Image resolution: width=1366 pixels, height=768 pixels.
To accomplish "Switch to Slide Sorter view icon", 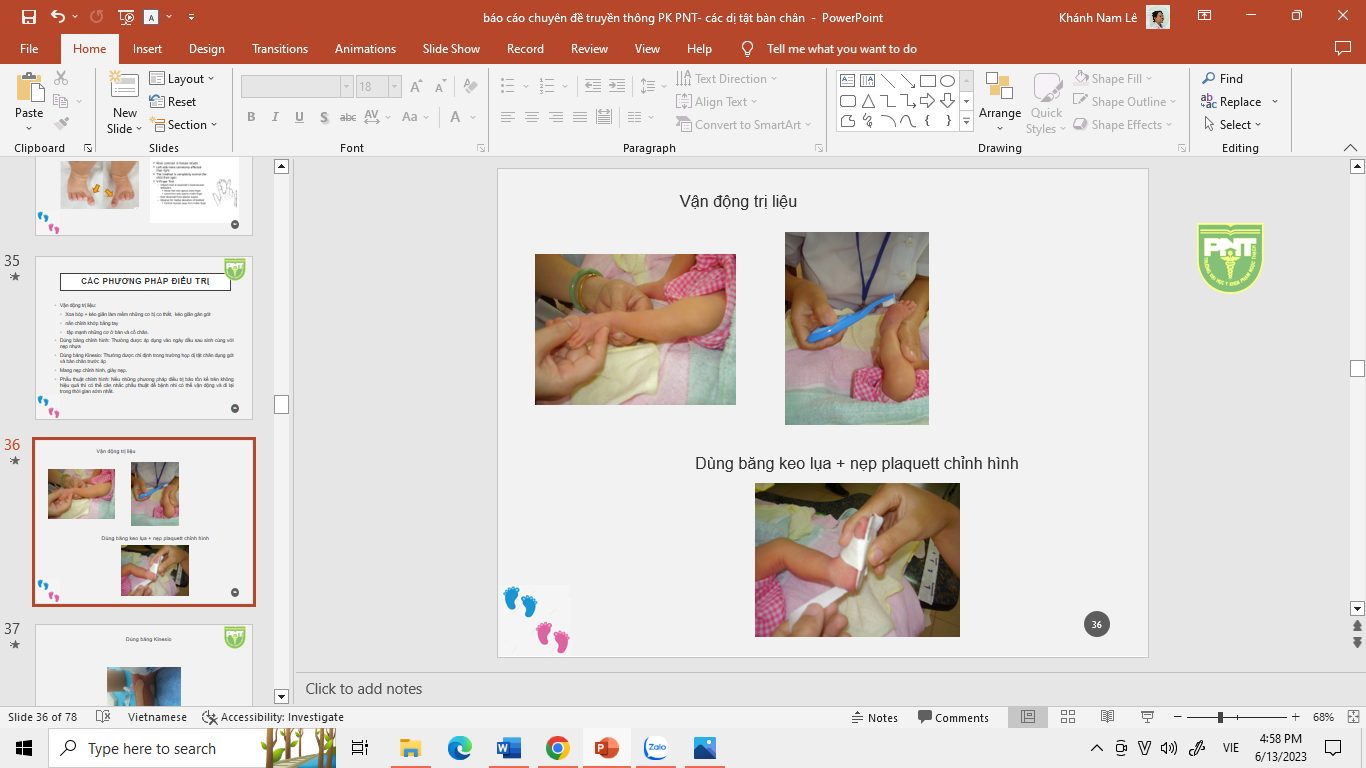I will click(x=1068, y=717).
